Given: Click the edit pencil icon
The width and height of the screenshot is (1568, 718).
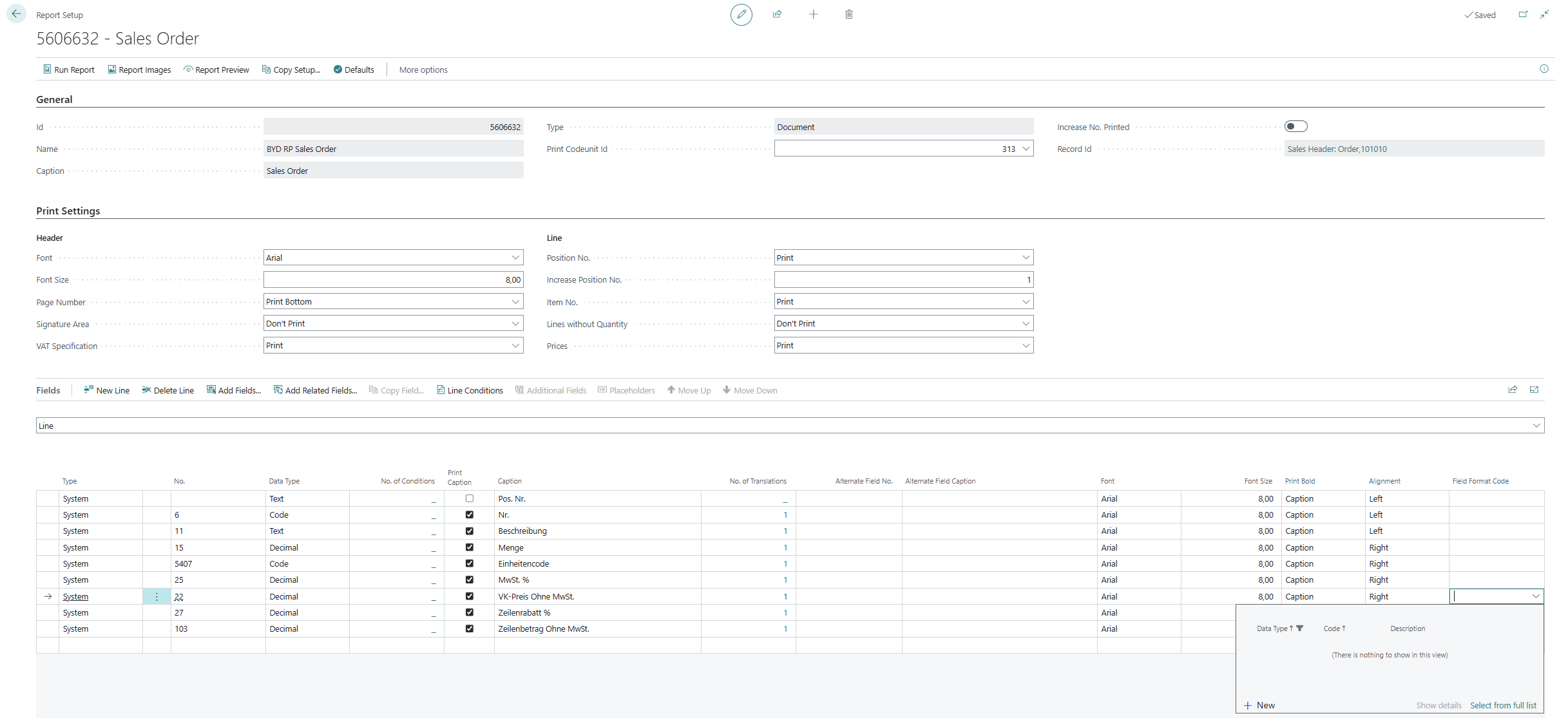Looking at the screenshot, I should pos(741,14).
